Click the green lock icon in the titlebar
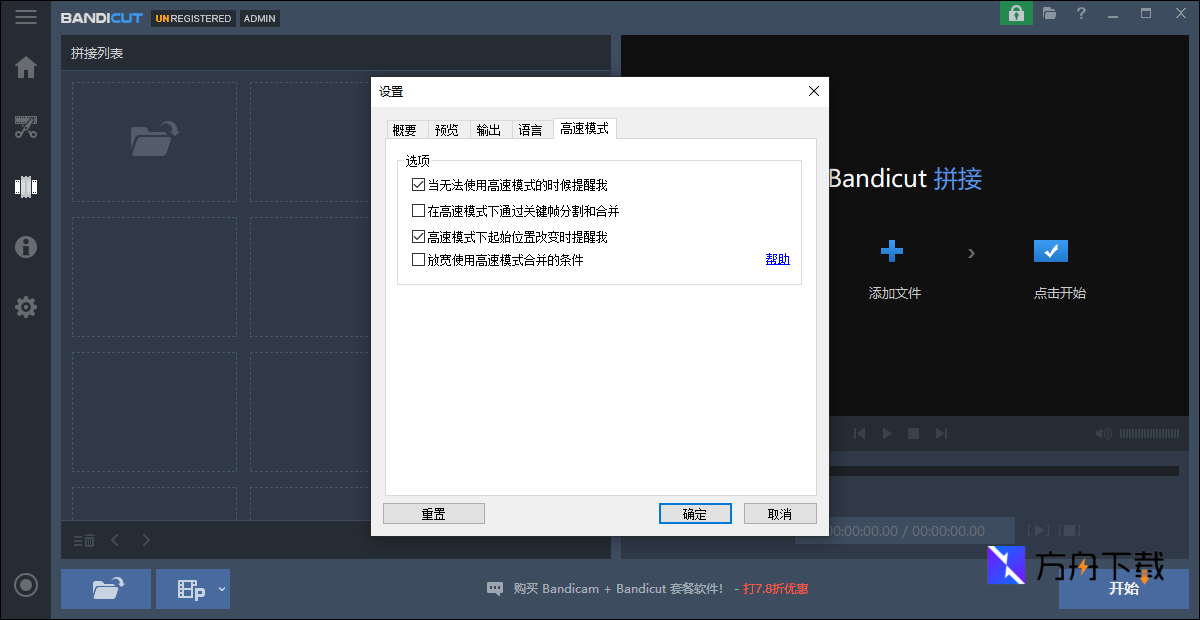Screen dimensions: 1200x620 1016,14
